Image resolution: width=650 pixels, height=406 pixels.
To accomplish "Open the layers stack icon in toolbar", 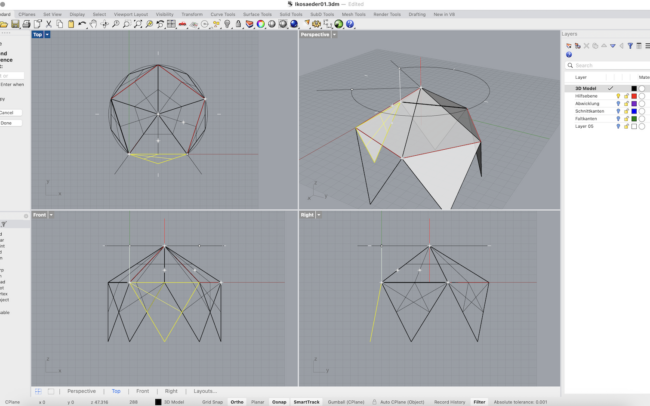I will pos(250,24).
